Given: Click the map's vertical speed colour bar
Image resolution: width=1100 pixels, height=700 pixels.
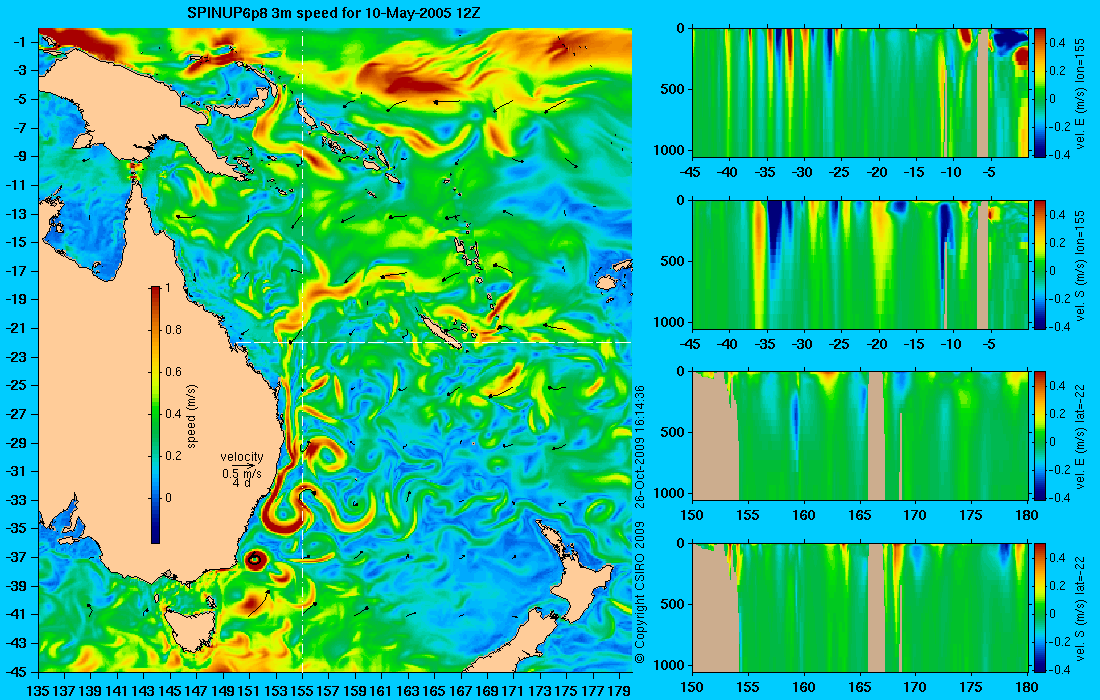Looking at the screenshot, I should tap(155, 415).
